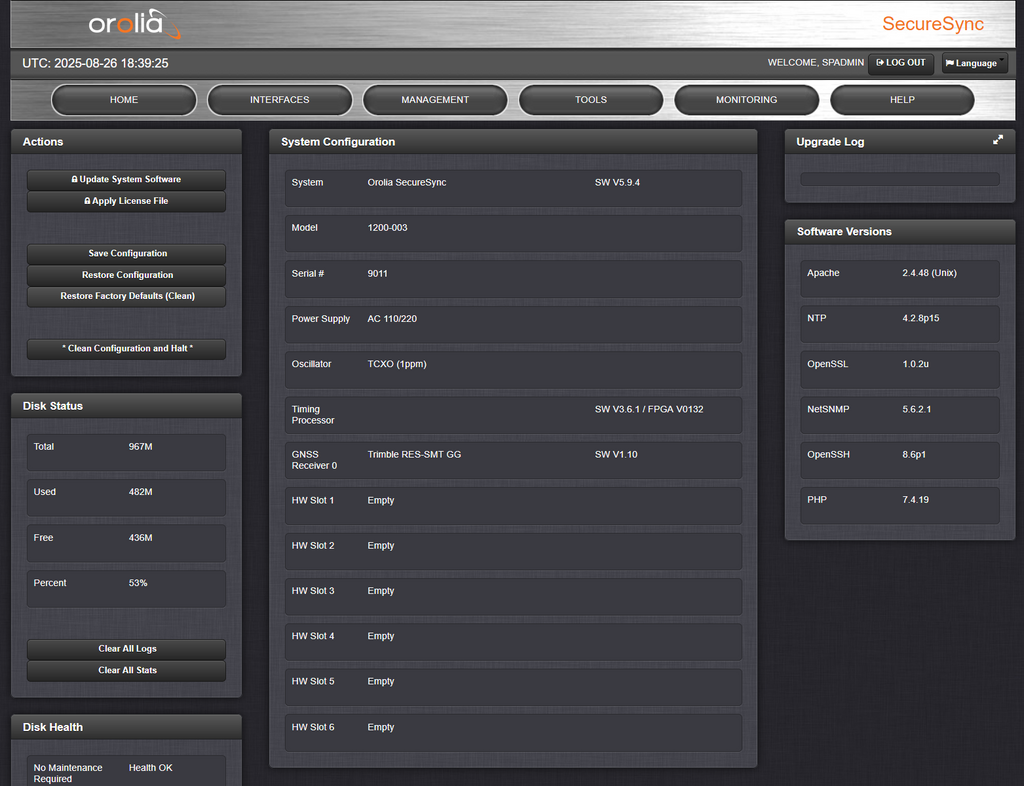Click Restore Configuration button
Screen dimensions: 1024x786
pos(126,275)
